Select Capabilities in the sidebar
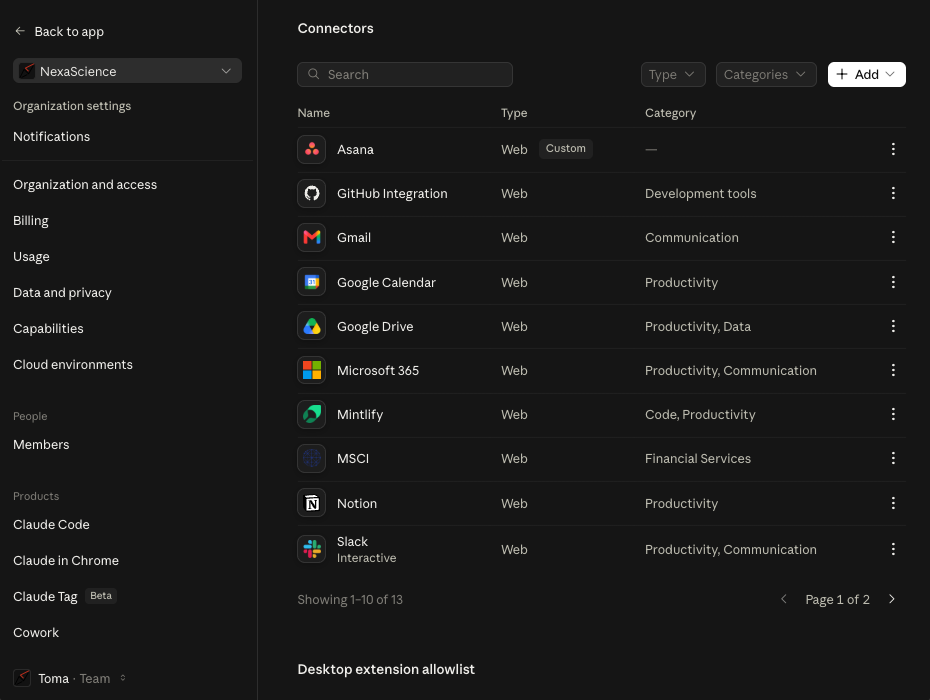The image size is (930, 700). 48,329
